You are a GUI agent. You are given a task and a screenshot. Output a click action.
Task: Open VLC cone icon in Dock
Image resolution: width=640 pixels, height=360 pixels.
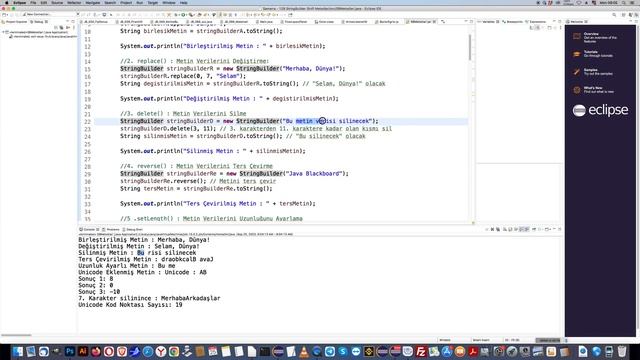304,351
